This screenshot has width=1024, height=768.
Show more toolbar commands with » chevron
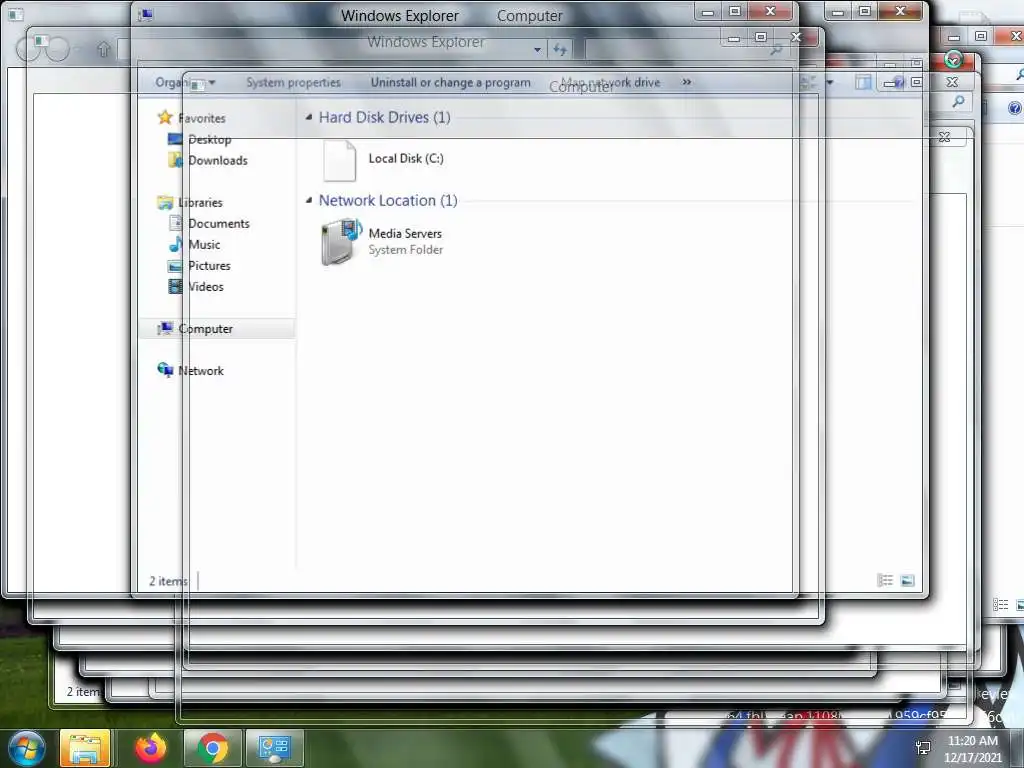[686, 82]
